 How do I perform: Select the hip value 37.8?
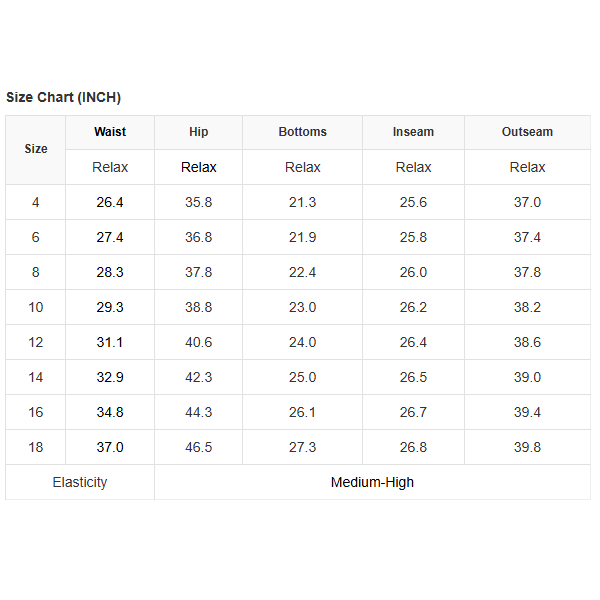pos(199,272)
